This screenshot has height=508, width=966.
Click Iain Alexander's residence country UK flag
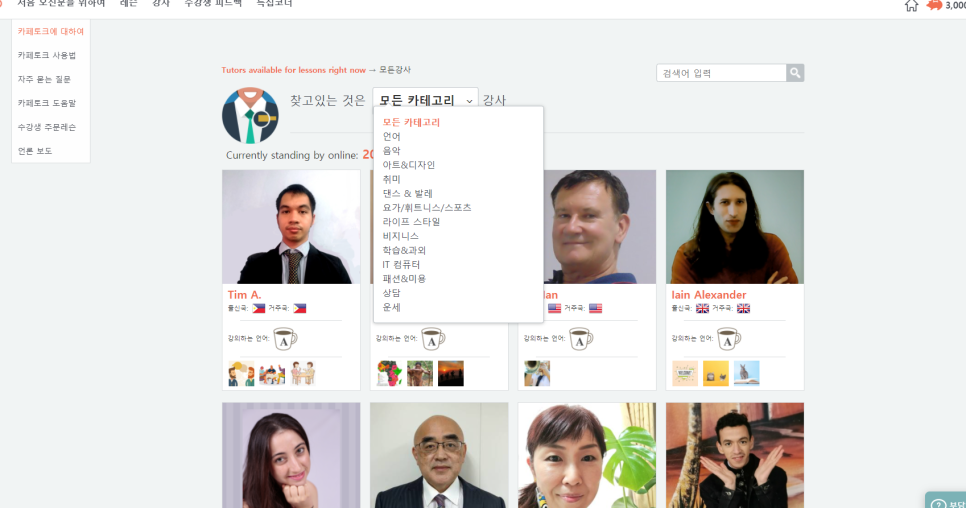coord(743,308)
